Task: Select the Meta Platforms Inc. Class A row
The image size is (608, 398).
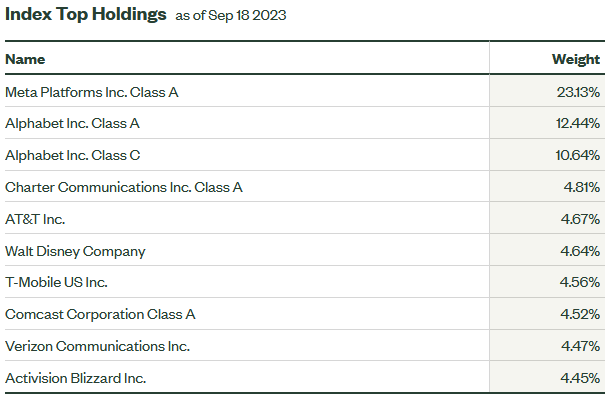Action: pos(305,91)
